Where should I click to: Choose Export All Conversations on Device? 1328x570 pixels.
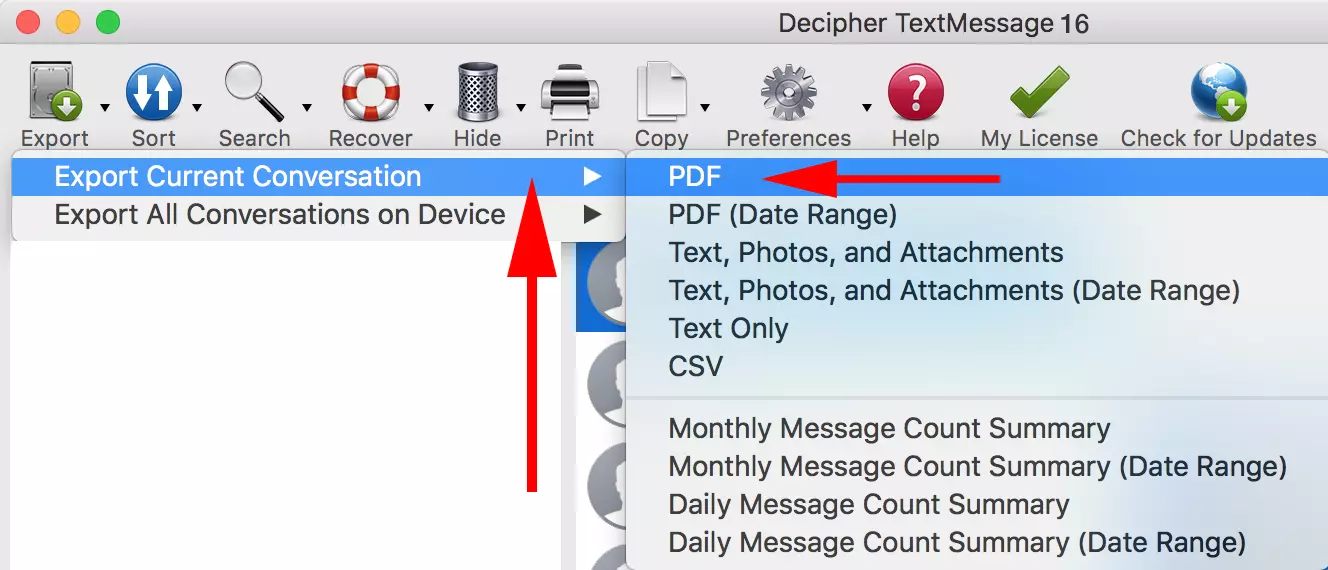[280, 214]
